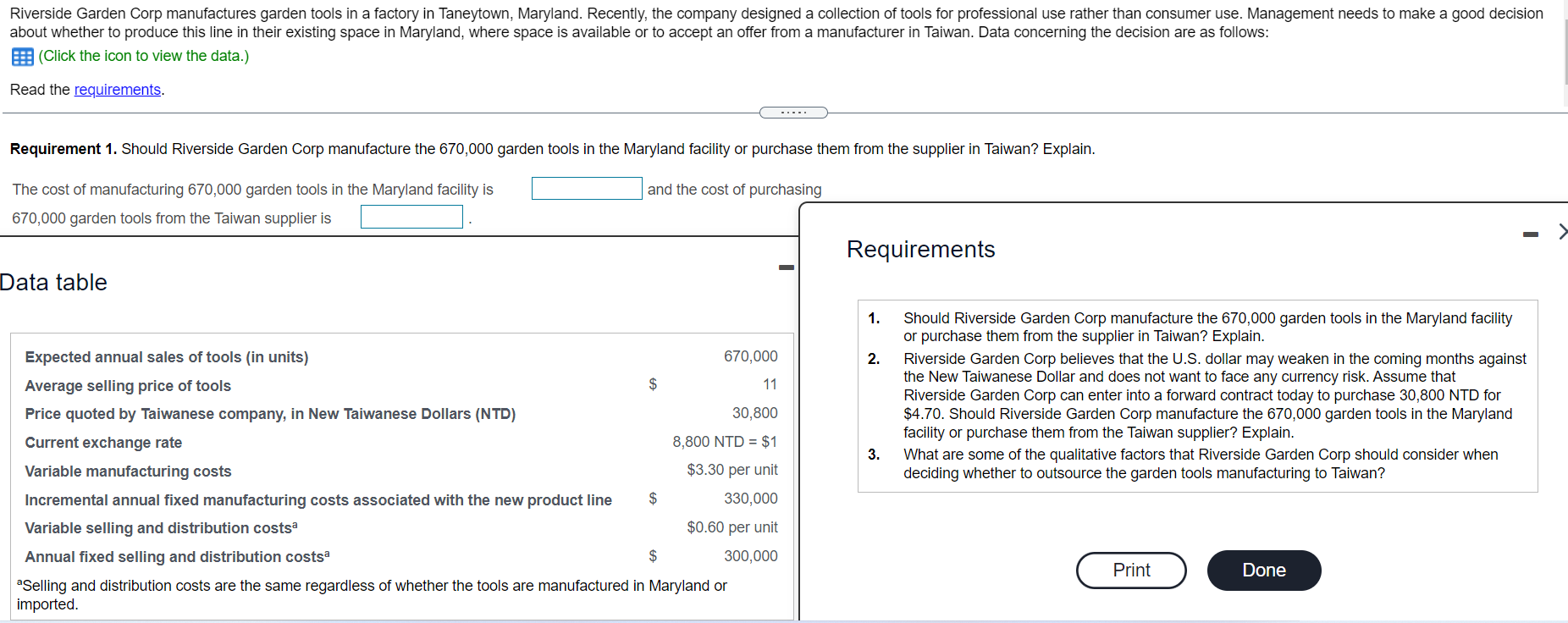Focus the Maryland manufacturing cost input field
The height and width of the screenshot is (623, 1568).
pos(587,189)
